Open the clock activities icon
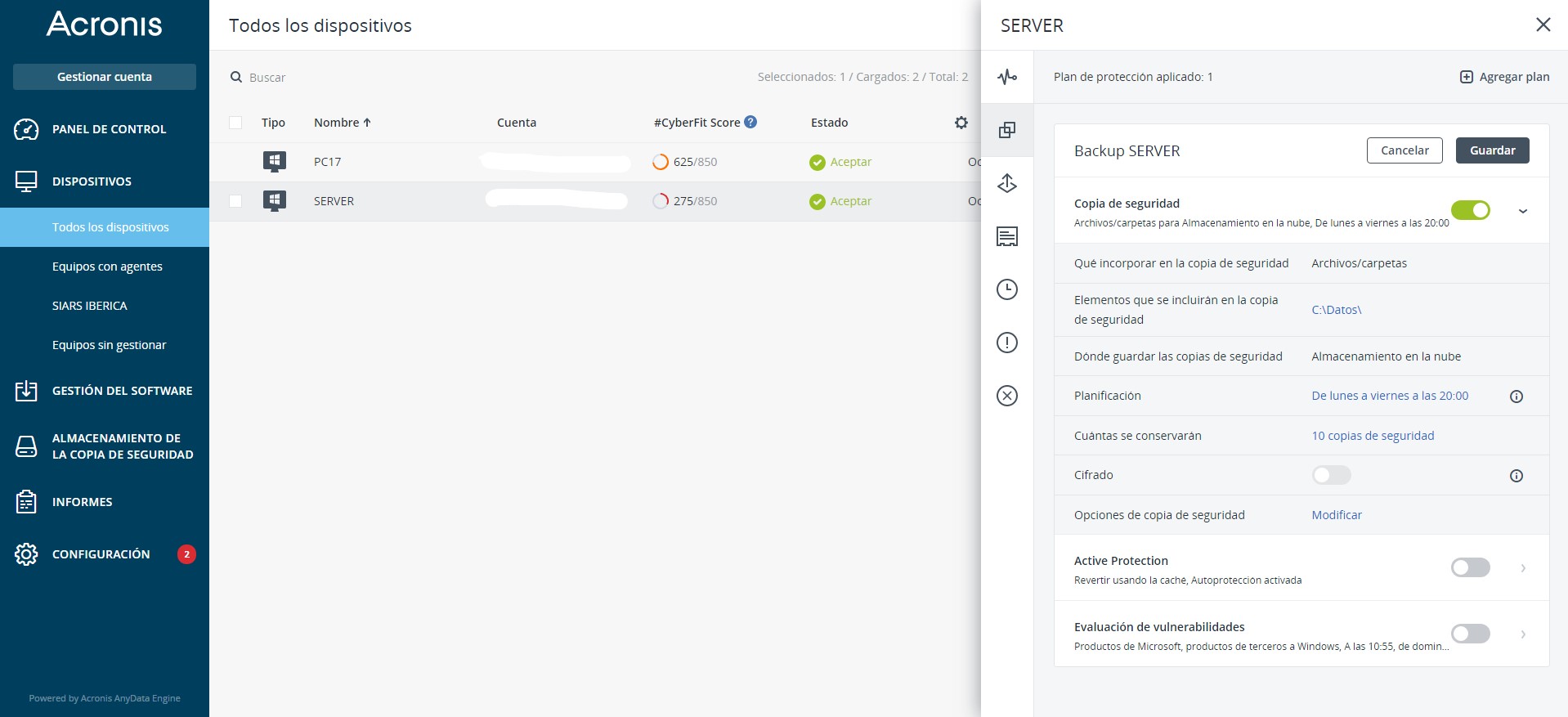The height and width of the screenshot is (717, 1568). click(1007, 289)
